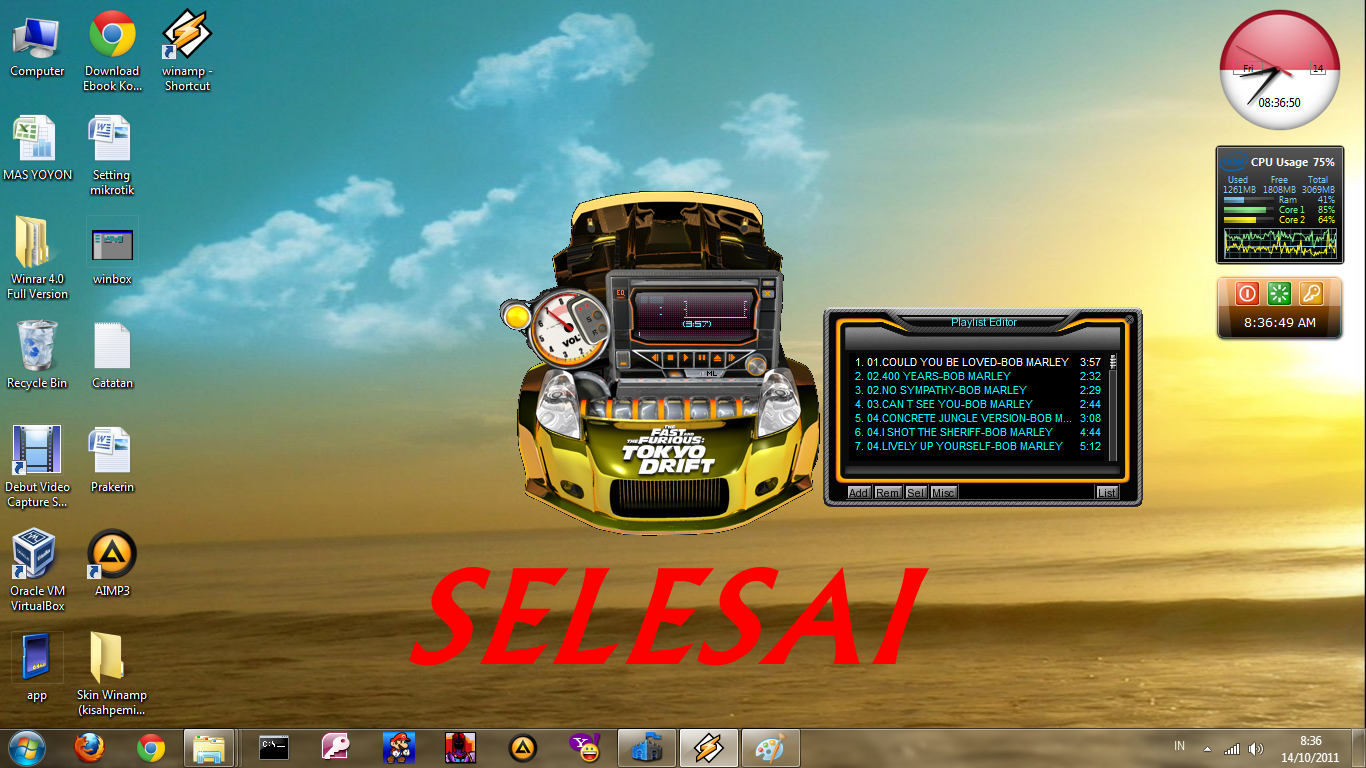Image resolution: width=1366 pixels, height=768 pixels.
Task: Select track COULD YOU BE LOVED-BOB MARLEY
Action: (x=978, y=362)
